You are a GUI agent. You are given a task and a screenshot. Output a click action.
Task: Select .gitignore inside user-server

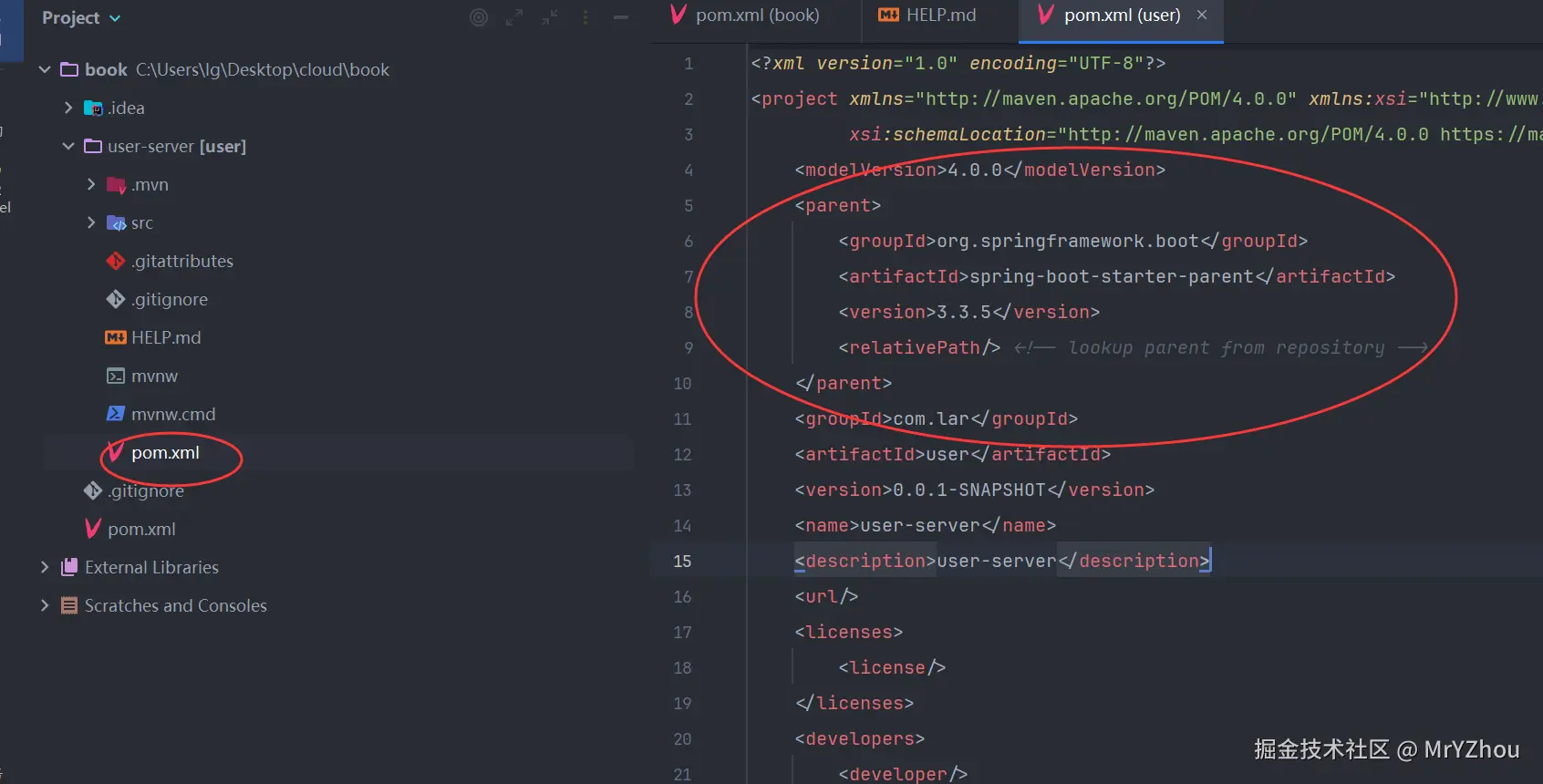(x=169, y=299)
